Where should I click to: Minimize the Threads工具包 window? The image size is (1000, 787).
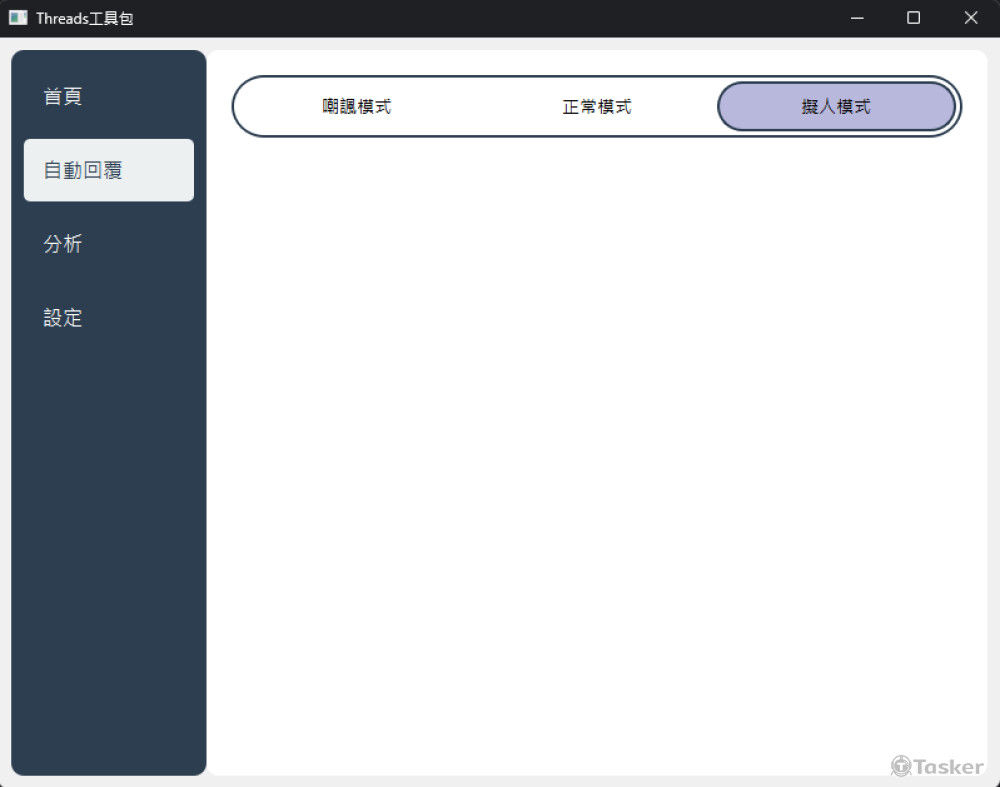point(857,18)
